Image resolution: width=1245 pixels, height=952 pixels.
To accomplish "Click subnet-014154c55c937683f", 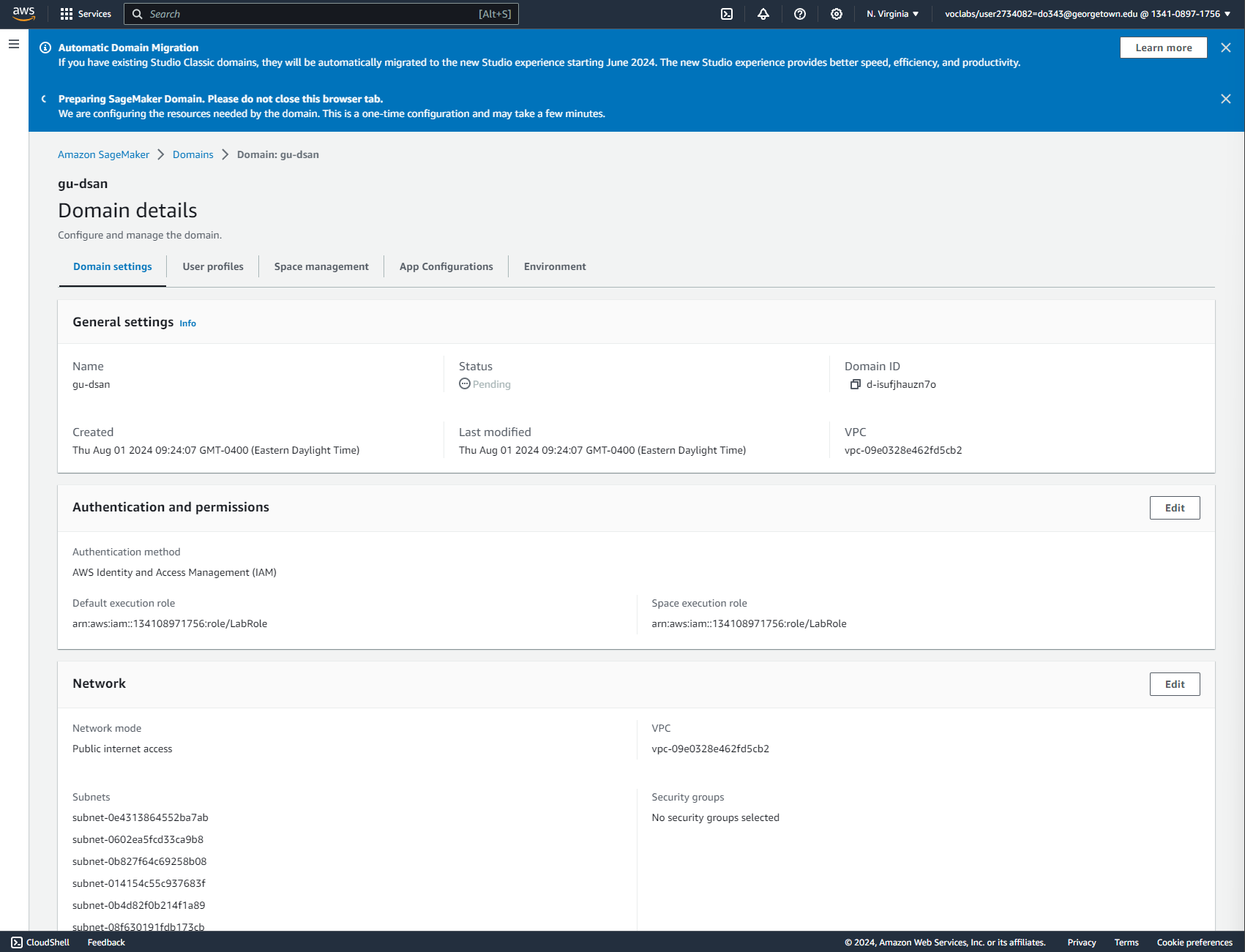I will click(x=139, y=883).
